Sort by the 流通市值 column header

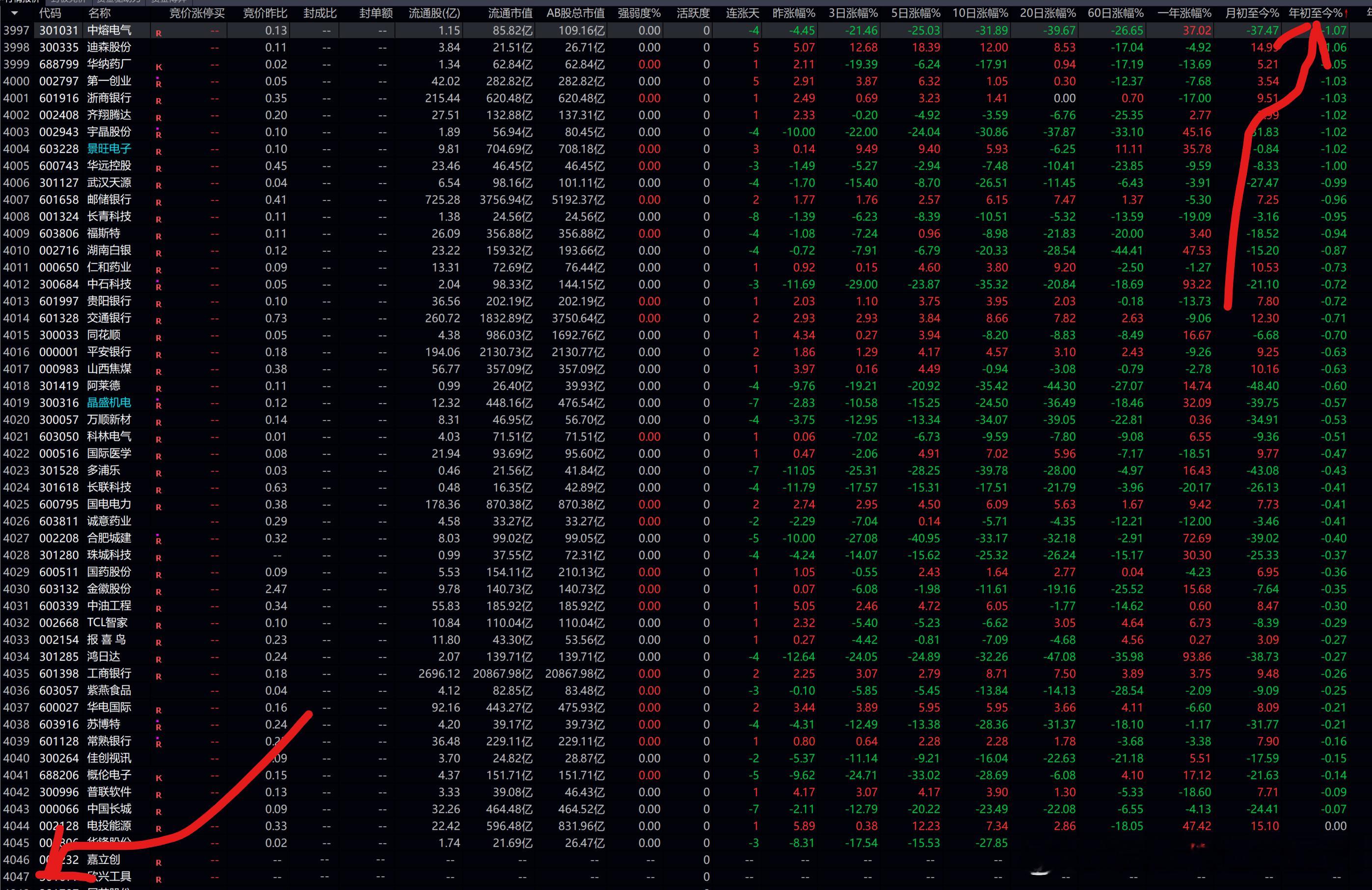510,13
